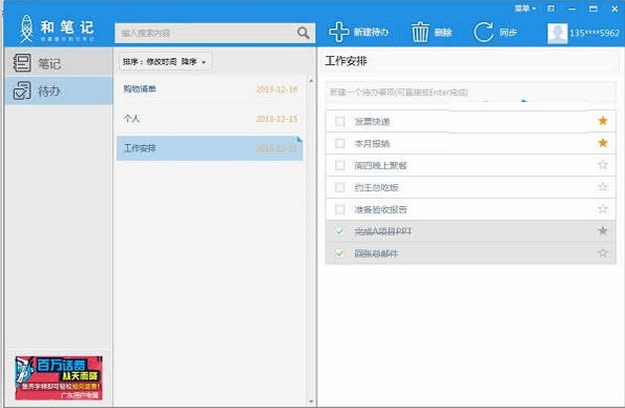Screen dimensions: 625x408
Task: Open the 排序 sort order dropdown
Action: [x=166, y=62]
